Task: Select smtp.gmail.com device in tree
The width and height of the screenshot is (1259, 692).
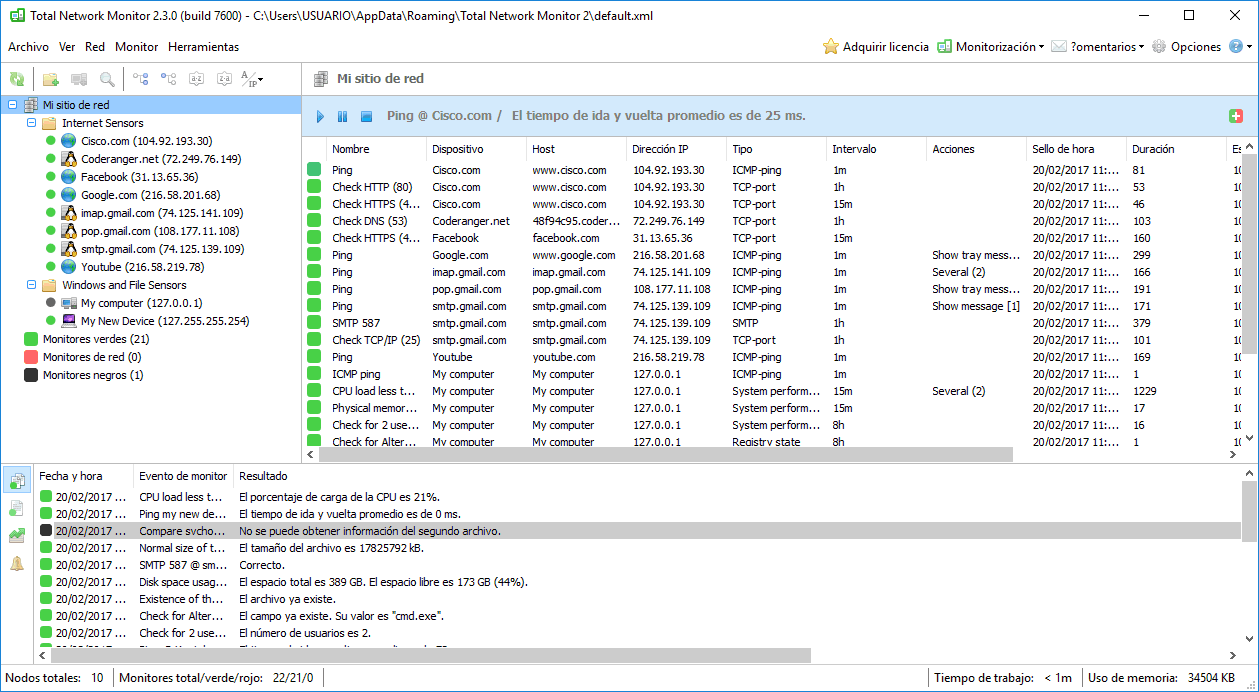Action: pos(162,249)
